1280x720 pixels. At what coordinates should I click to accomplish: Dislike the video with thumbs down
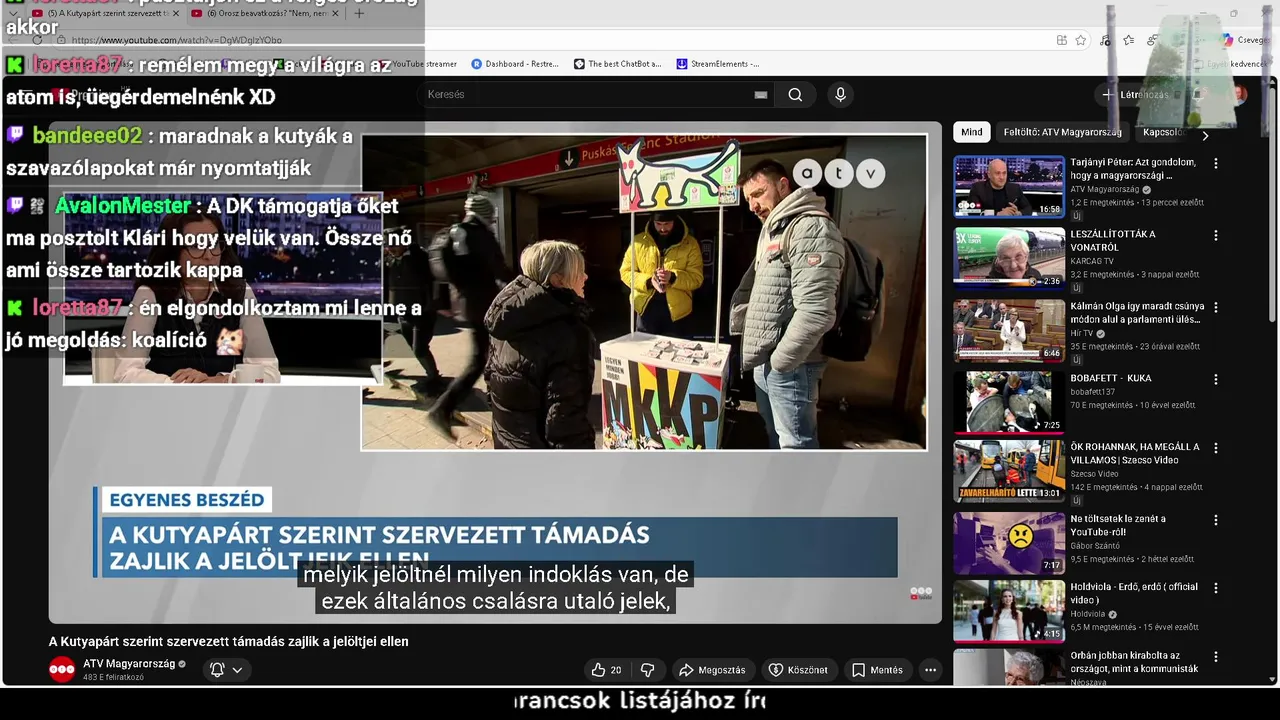(648, 670)
